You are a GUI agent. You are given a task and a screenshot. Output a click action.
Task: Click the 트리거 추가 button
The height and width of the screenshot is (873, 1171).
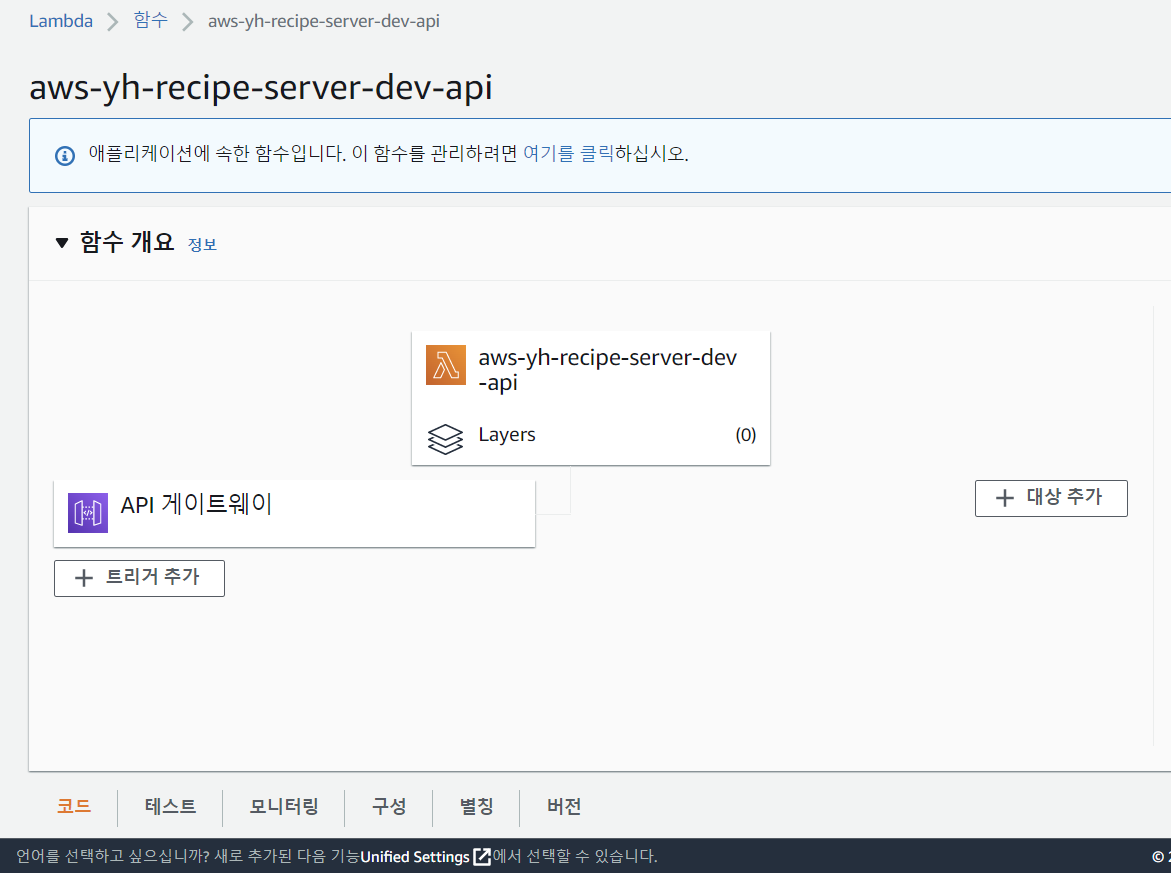(x=140, y=578)
